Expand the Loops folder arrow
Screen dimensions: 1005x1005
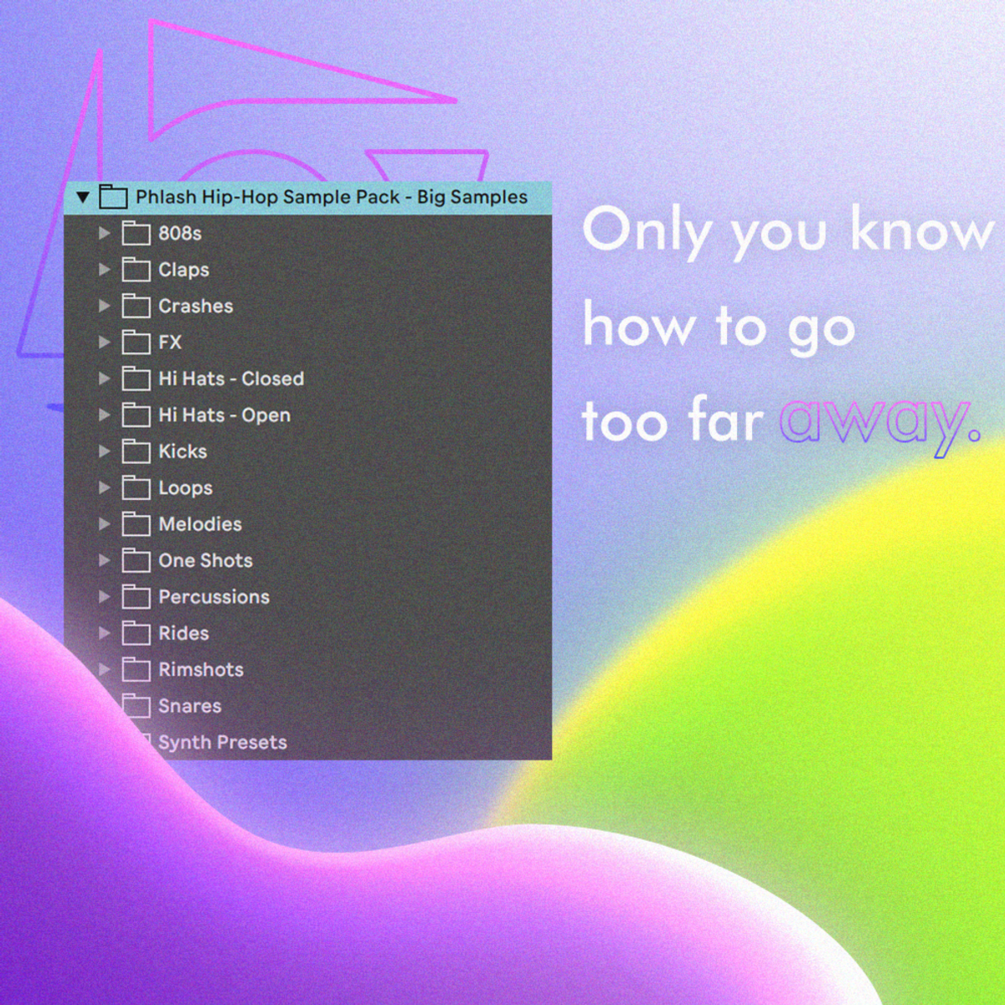[x=104, y=488]
